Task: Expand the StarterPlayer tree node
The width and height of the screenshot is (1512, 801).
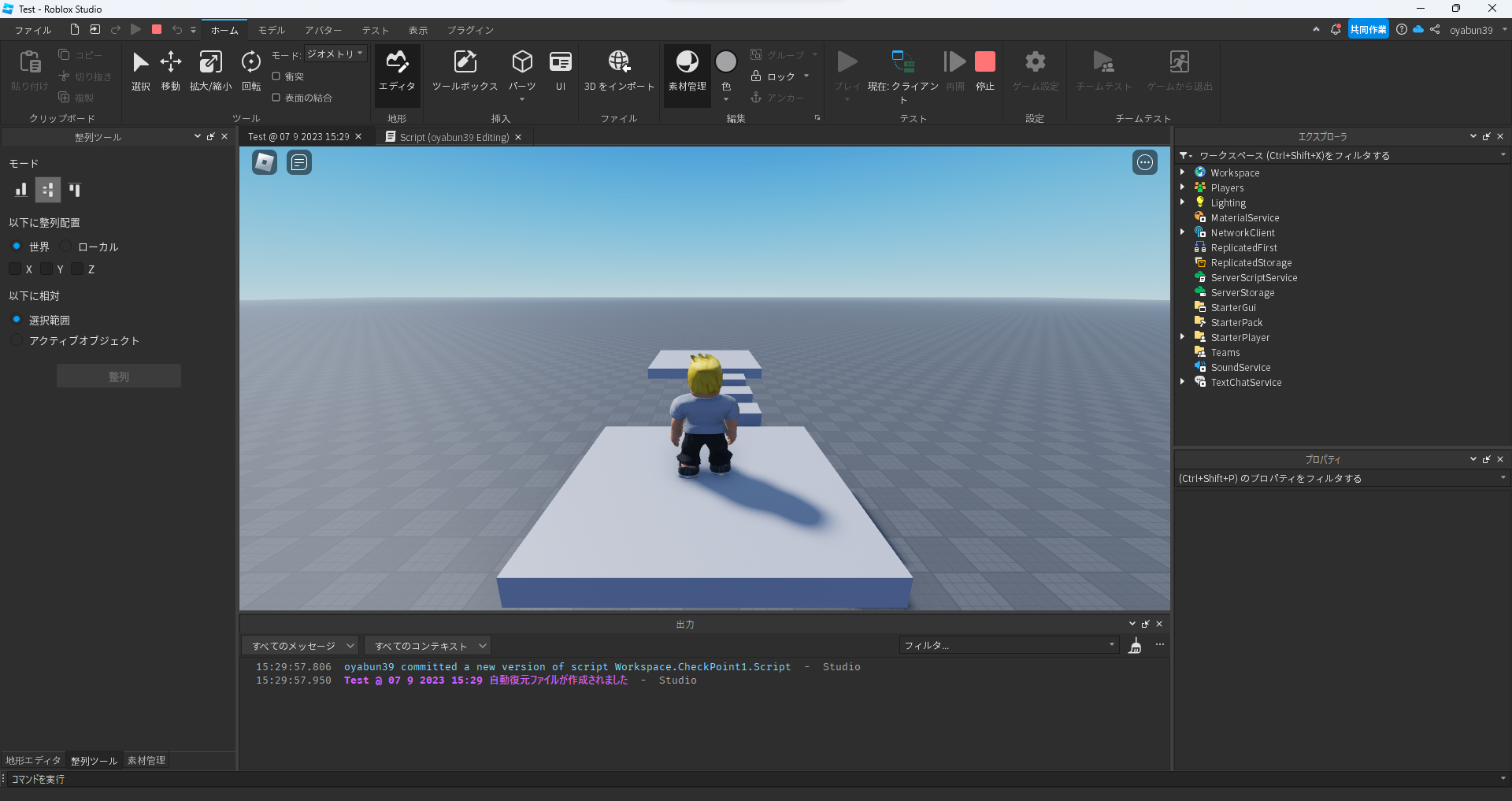Action: coord(1183,337)
